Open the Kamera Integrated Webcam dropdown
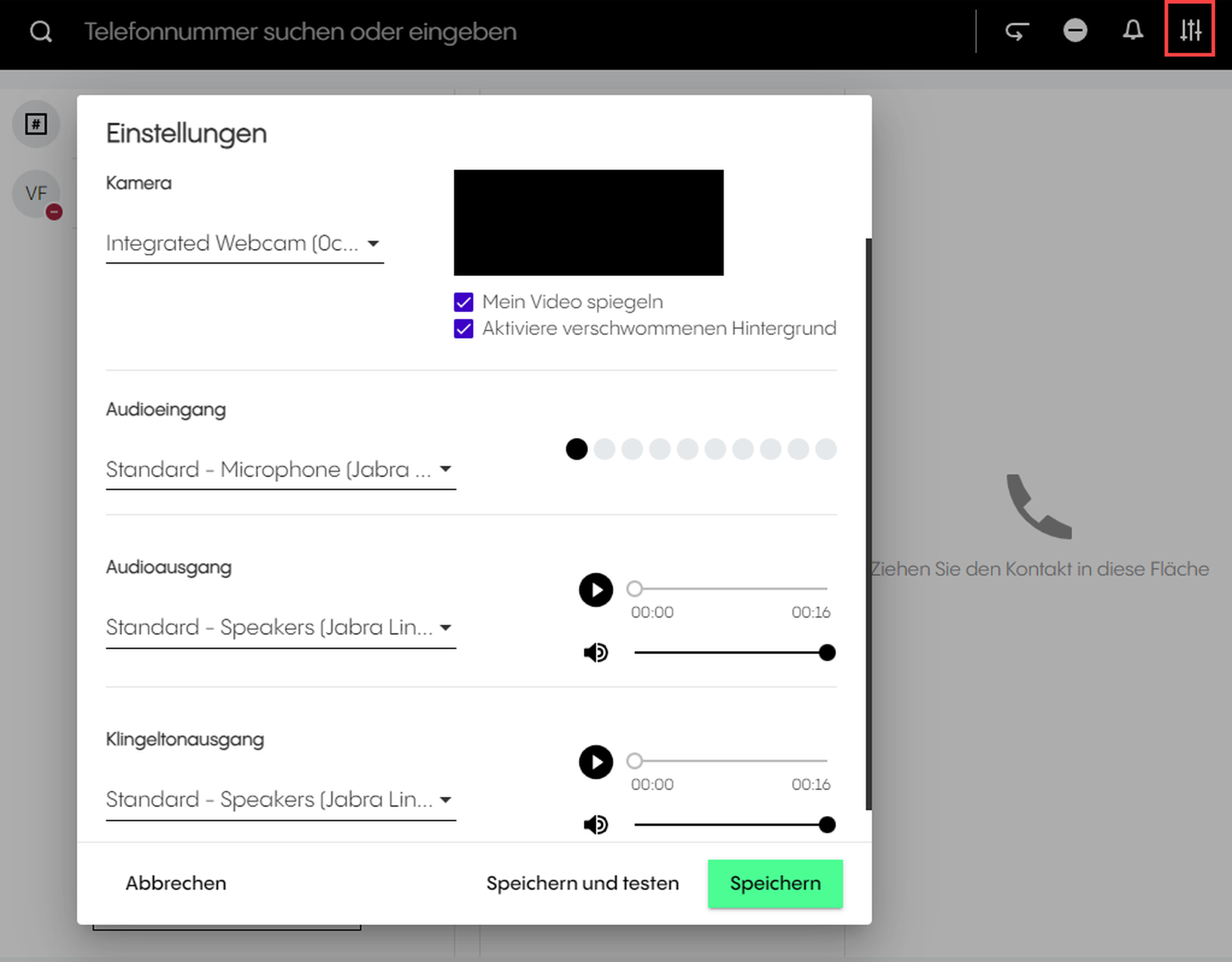 point(245,244)
